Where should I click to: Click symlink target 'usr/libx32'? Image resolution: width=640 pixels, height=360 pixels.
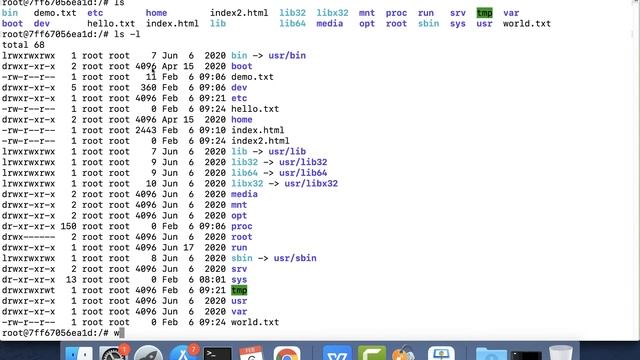point(311,183)
